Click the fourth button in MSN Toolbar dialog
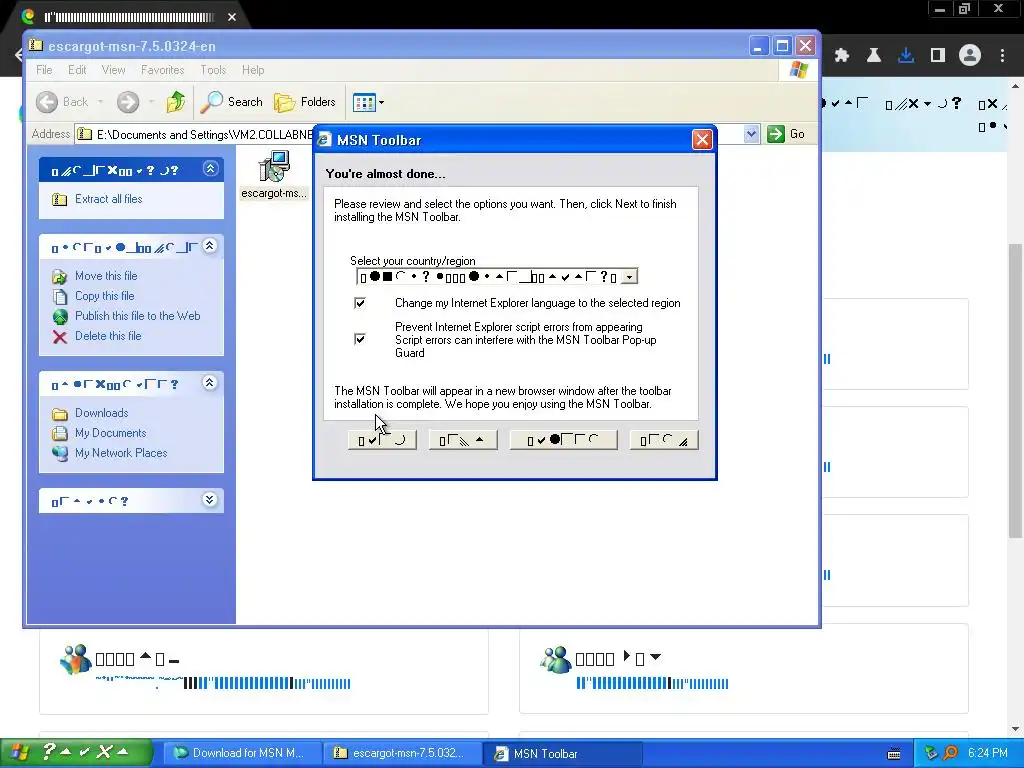 coord(664,440)
